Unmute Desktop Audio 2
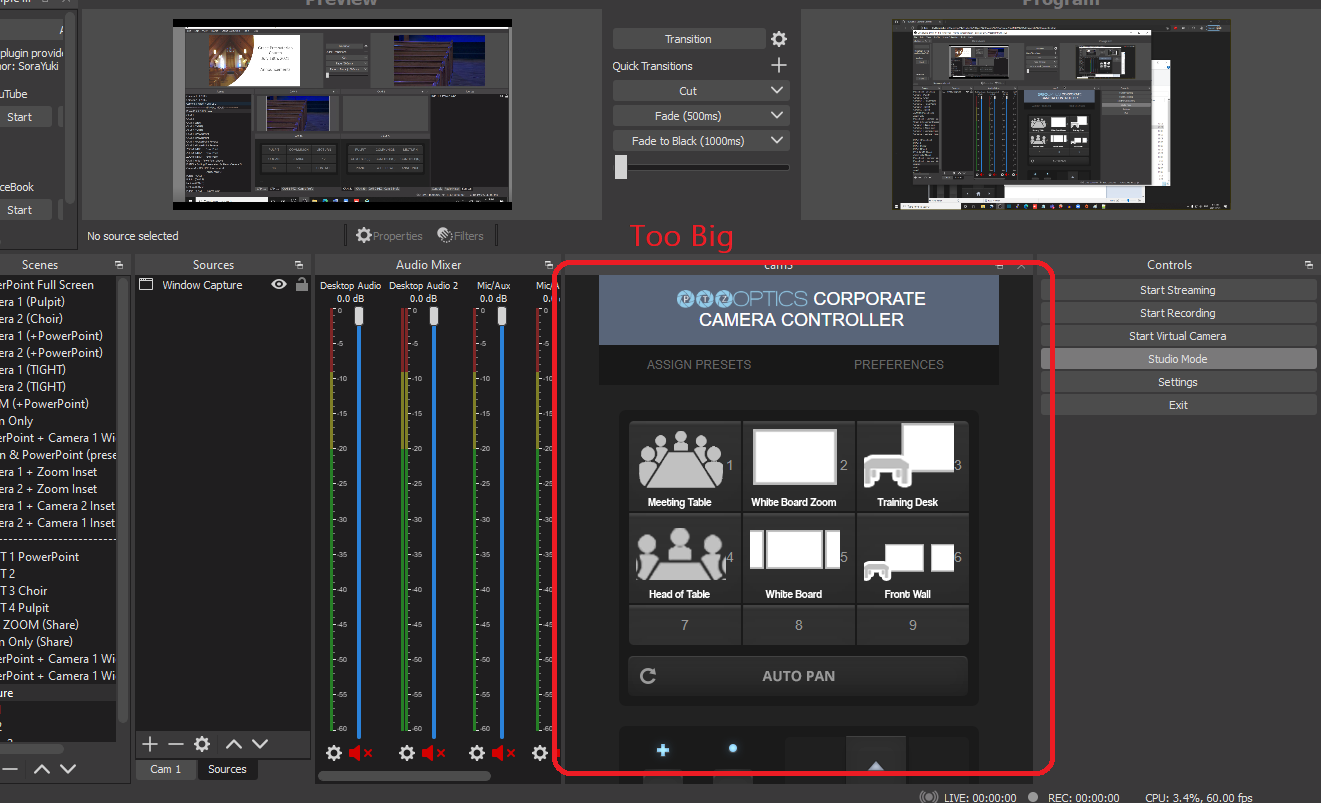Image resolution: width=1321 pixels, height=803 pixels. [434, 753]
